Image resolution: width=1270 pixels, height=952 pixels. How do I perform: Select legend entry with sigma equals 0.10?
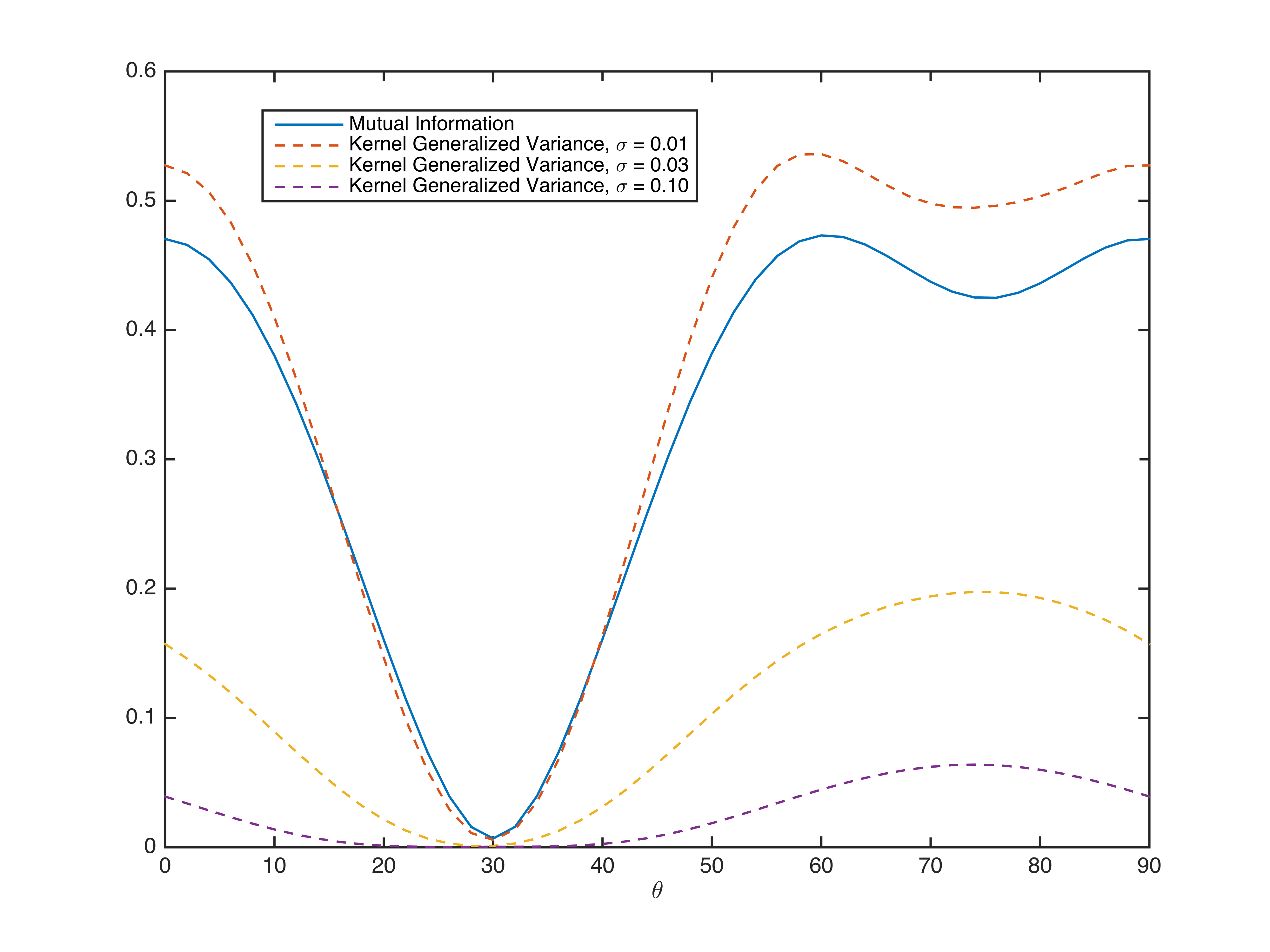point(518,186)
